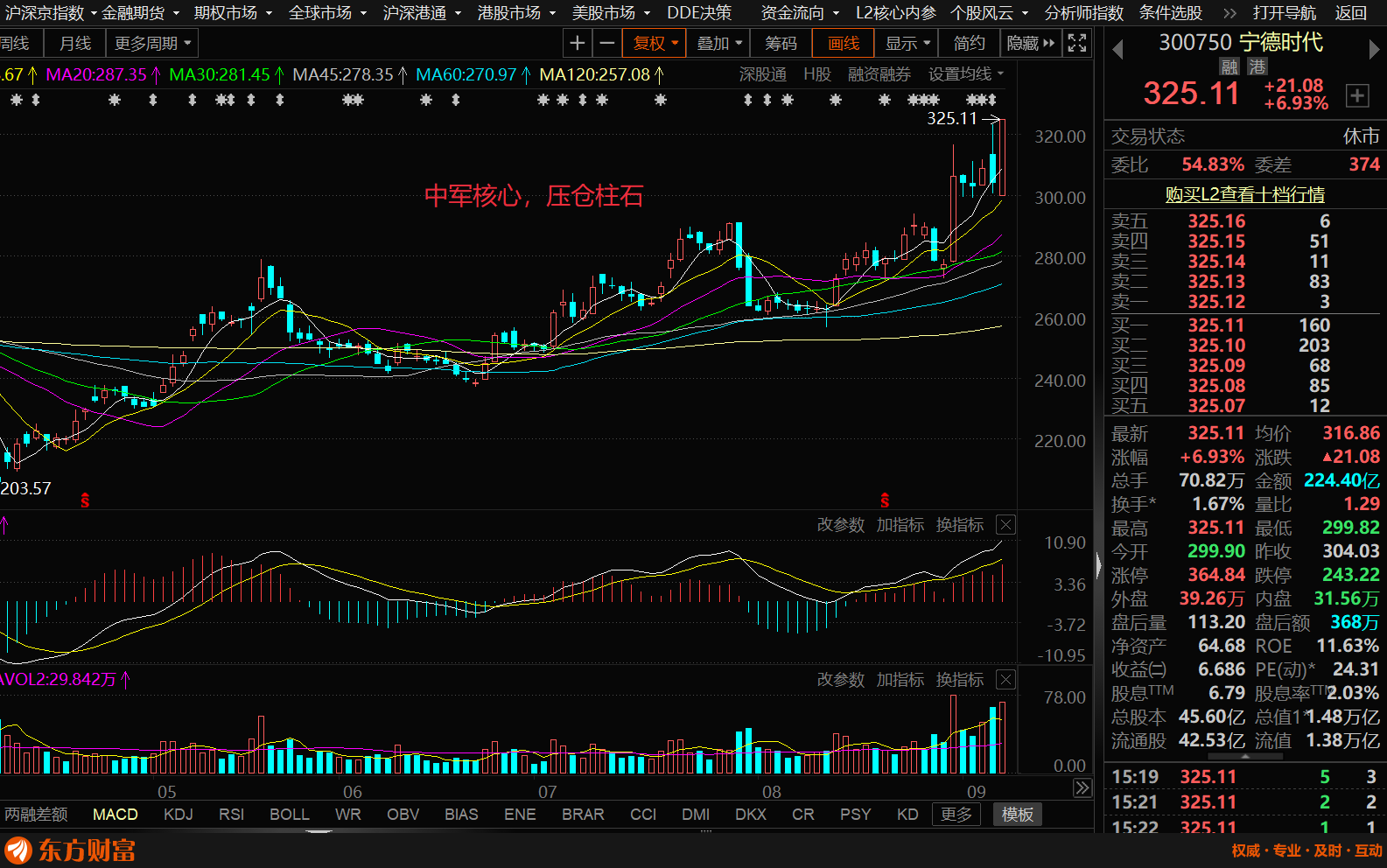Screen dimensions: 1387x868
Task: Click 换指标 in volume panel
Action: (x=959, y=680)
